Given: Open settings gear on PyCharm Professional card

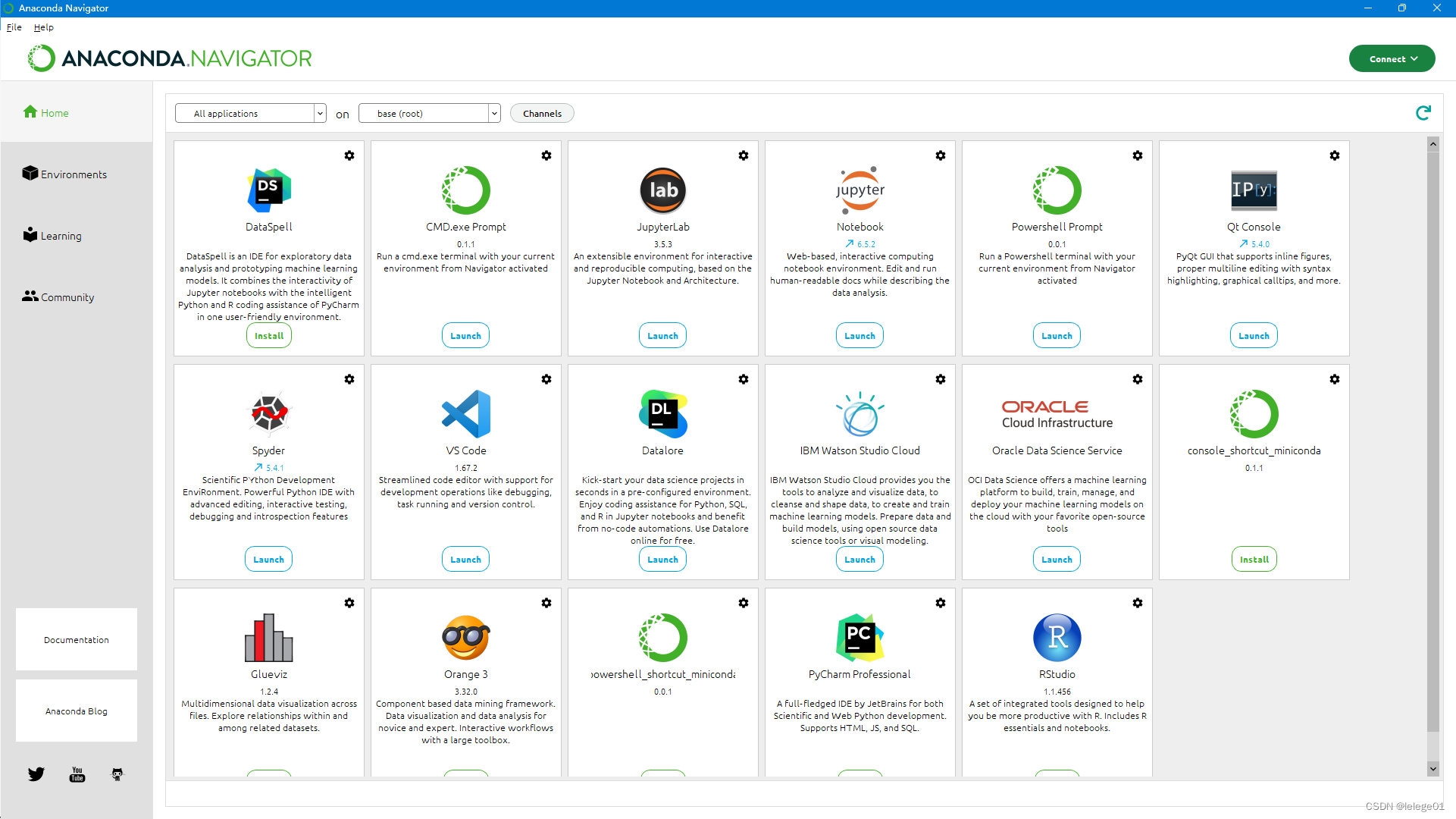Looking at the screenshot, I should (x=941, y=603).
